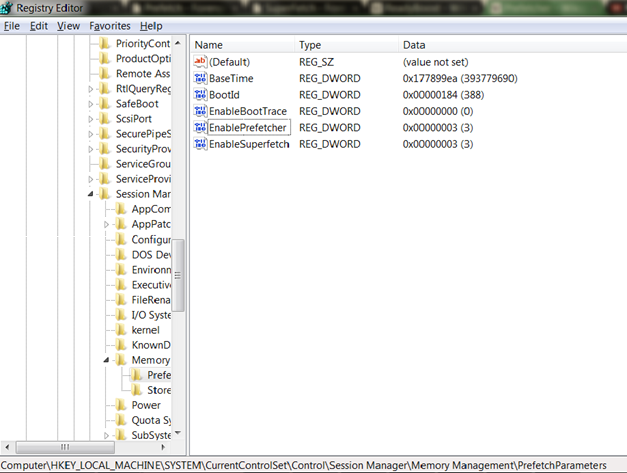Click the DWORD icon beside BootId
Viewport: 627px width, 473px height.
click(x=200, y=95)
